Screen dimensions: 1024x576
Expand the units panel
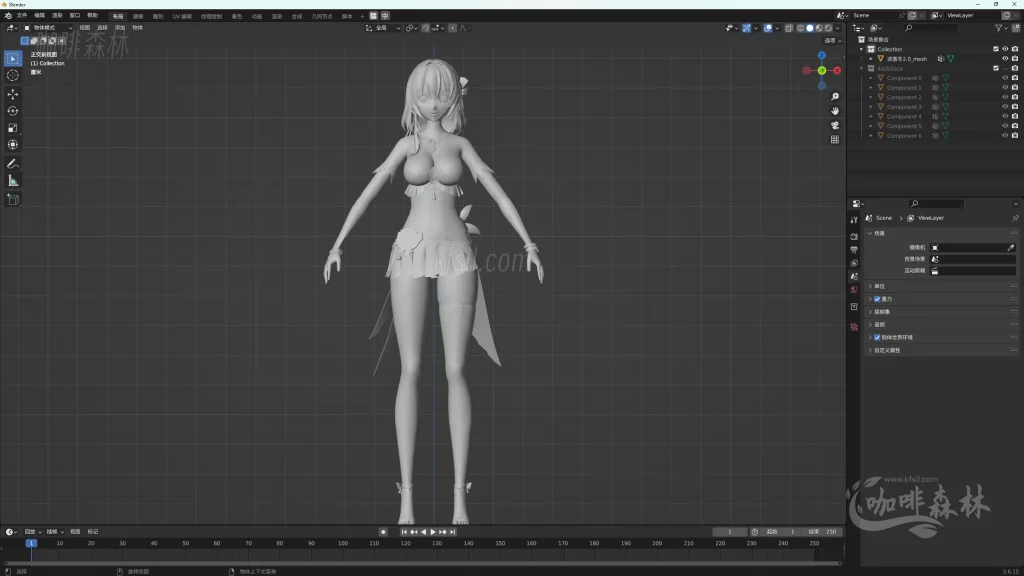click(940, 286)
